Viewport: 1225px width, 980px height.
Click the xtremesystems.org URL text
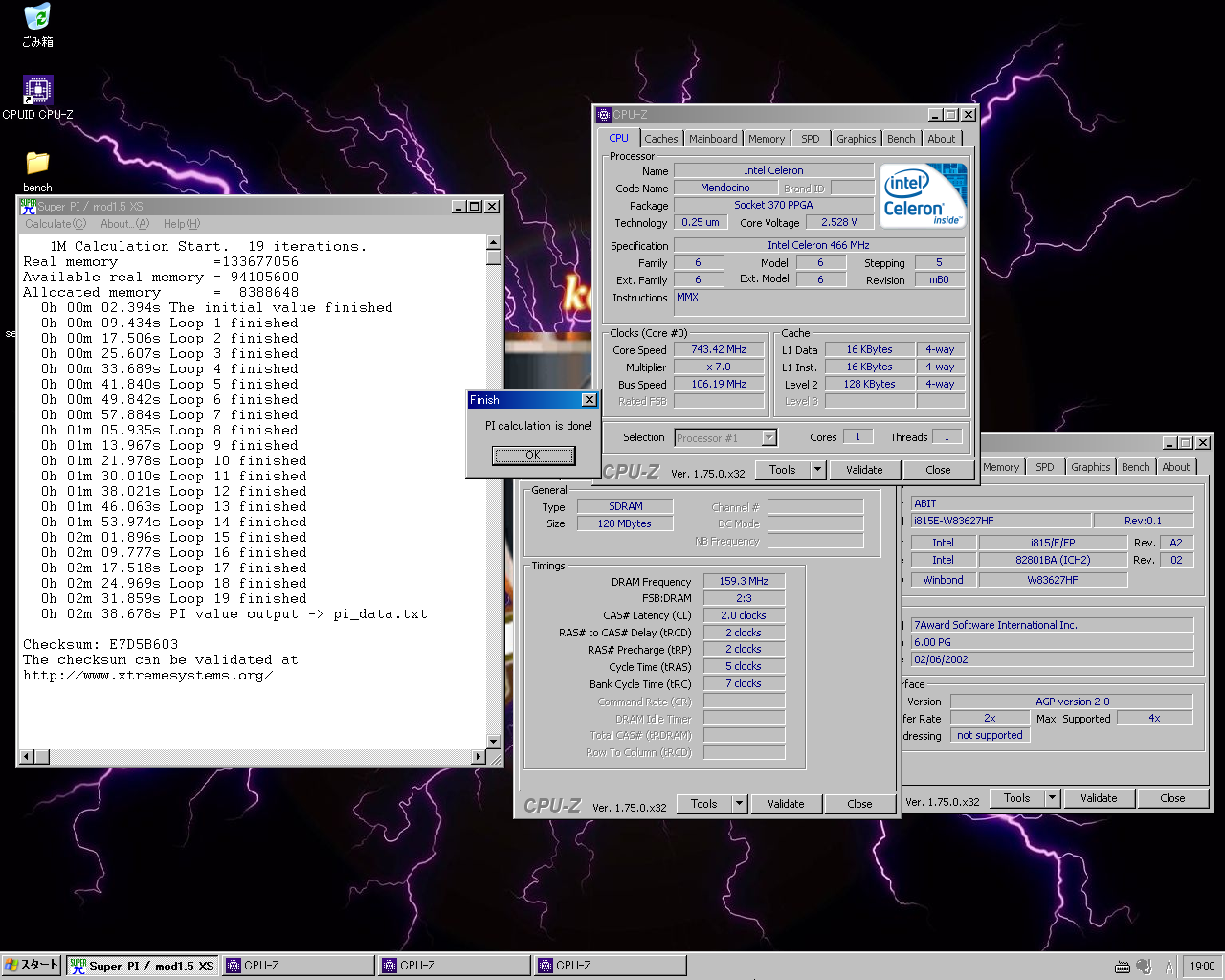(x=148, y=675)
